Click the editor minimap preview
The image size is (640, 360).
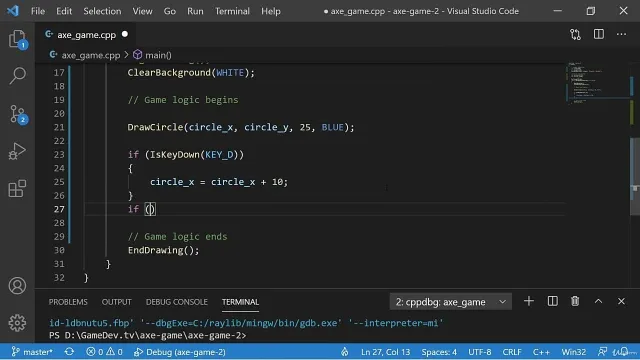point(597,84)
